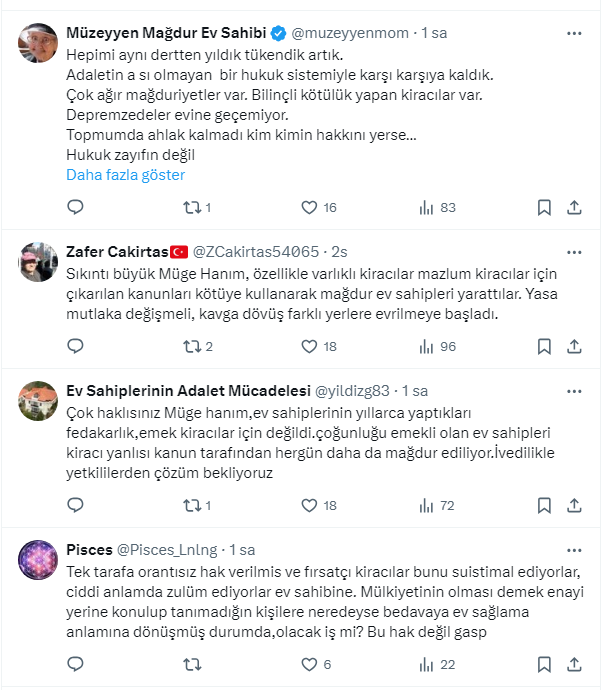Open Ev Sahiplerinin Adalet Mücadelesi display name

pyautogui.click(x=187, y=391)
